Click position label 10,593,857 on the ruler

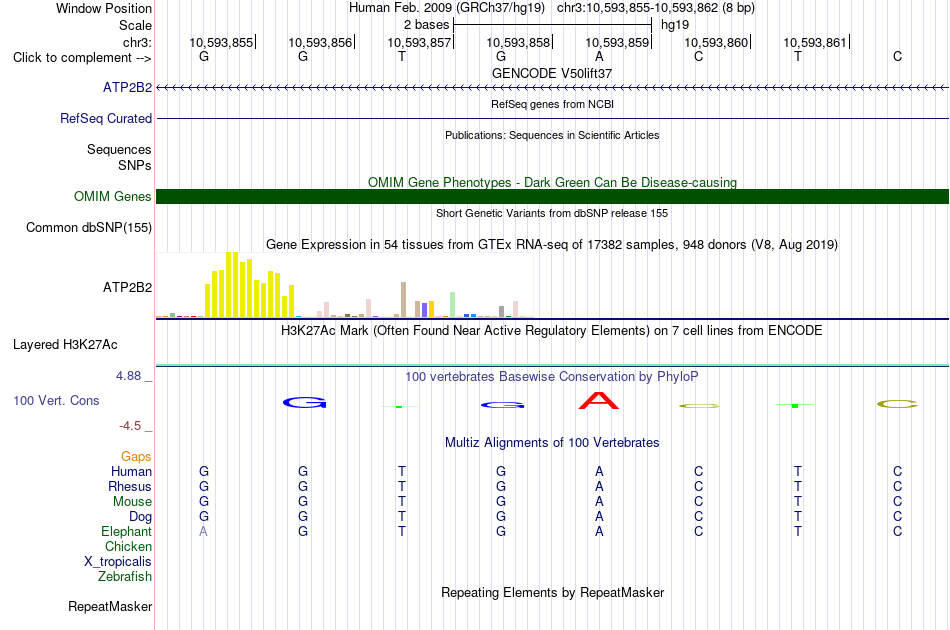click(x=419, y=42)
